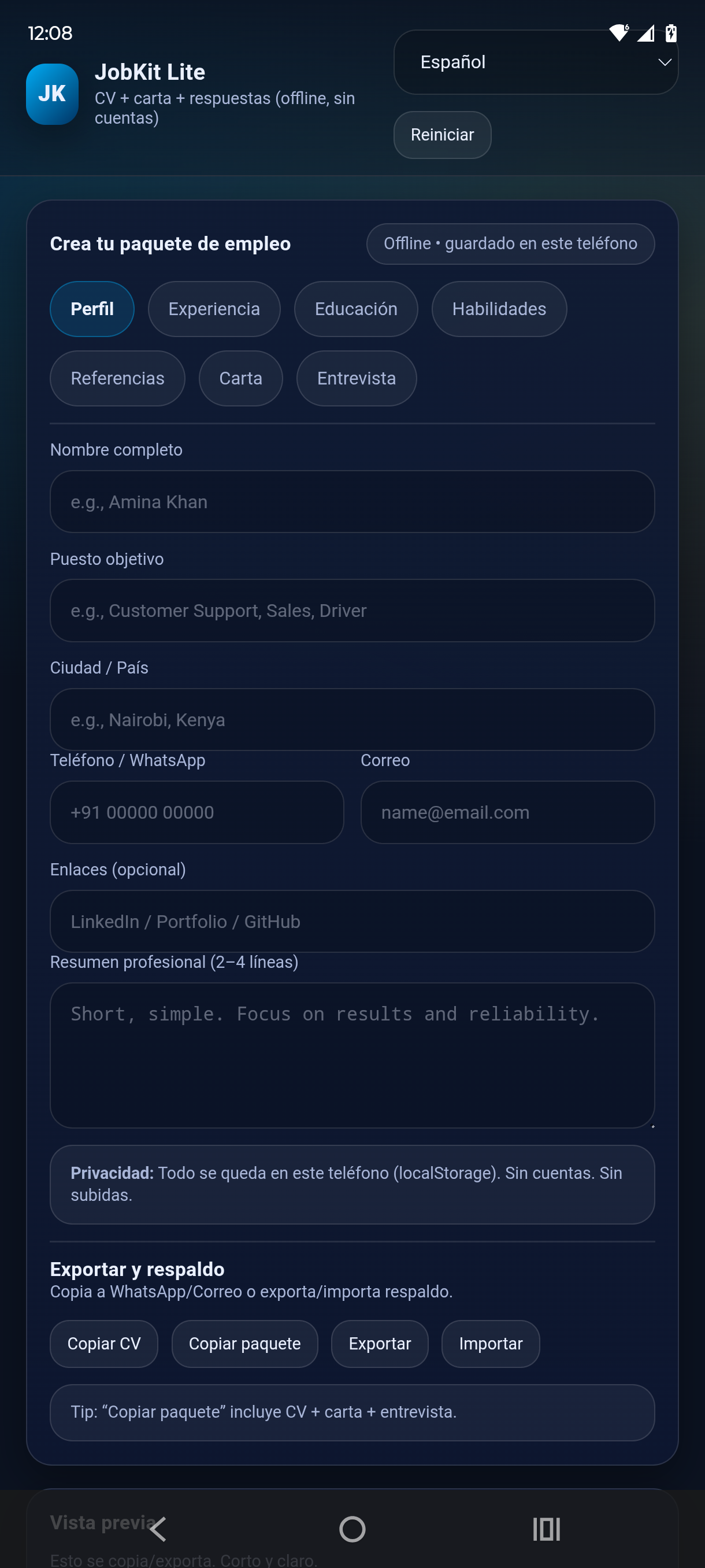Image resolution: width=705 pixels, height=1568 pixels.
Task: Click the Copiar CV button
Action: 103,1344
